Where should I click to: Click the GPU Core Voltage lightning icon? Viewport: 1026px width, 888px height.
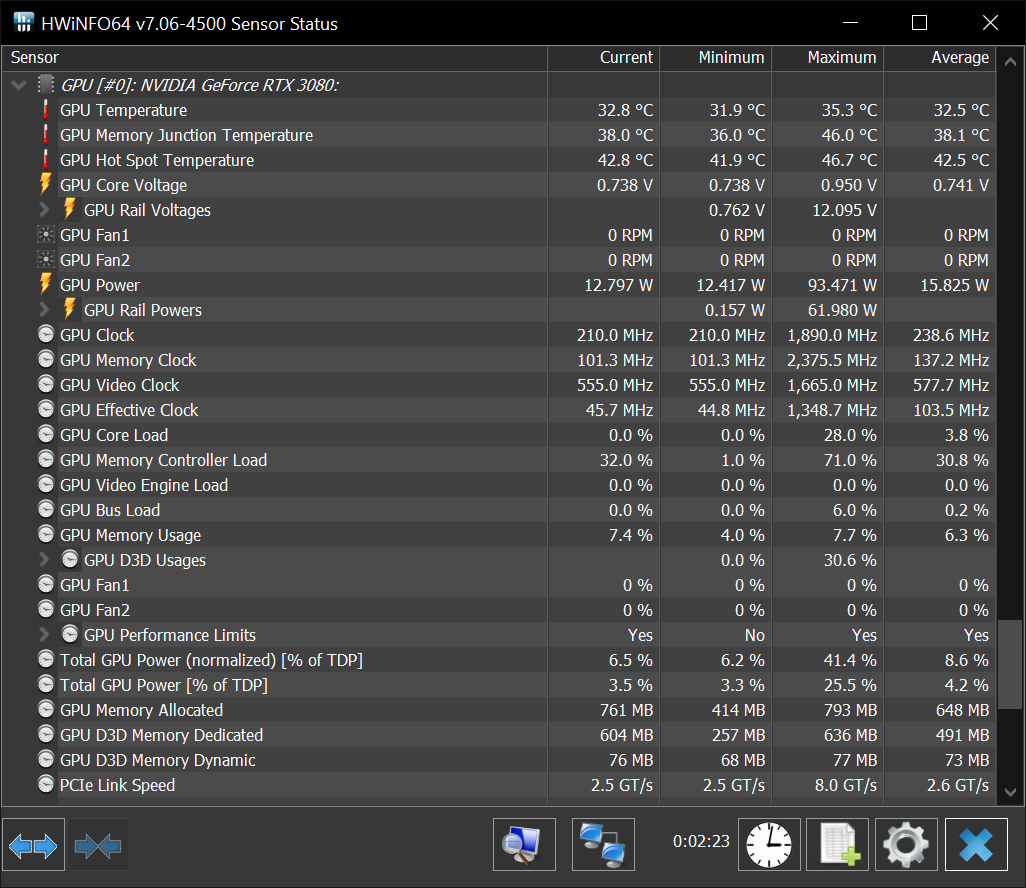click(45, 185)
